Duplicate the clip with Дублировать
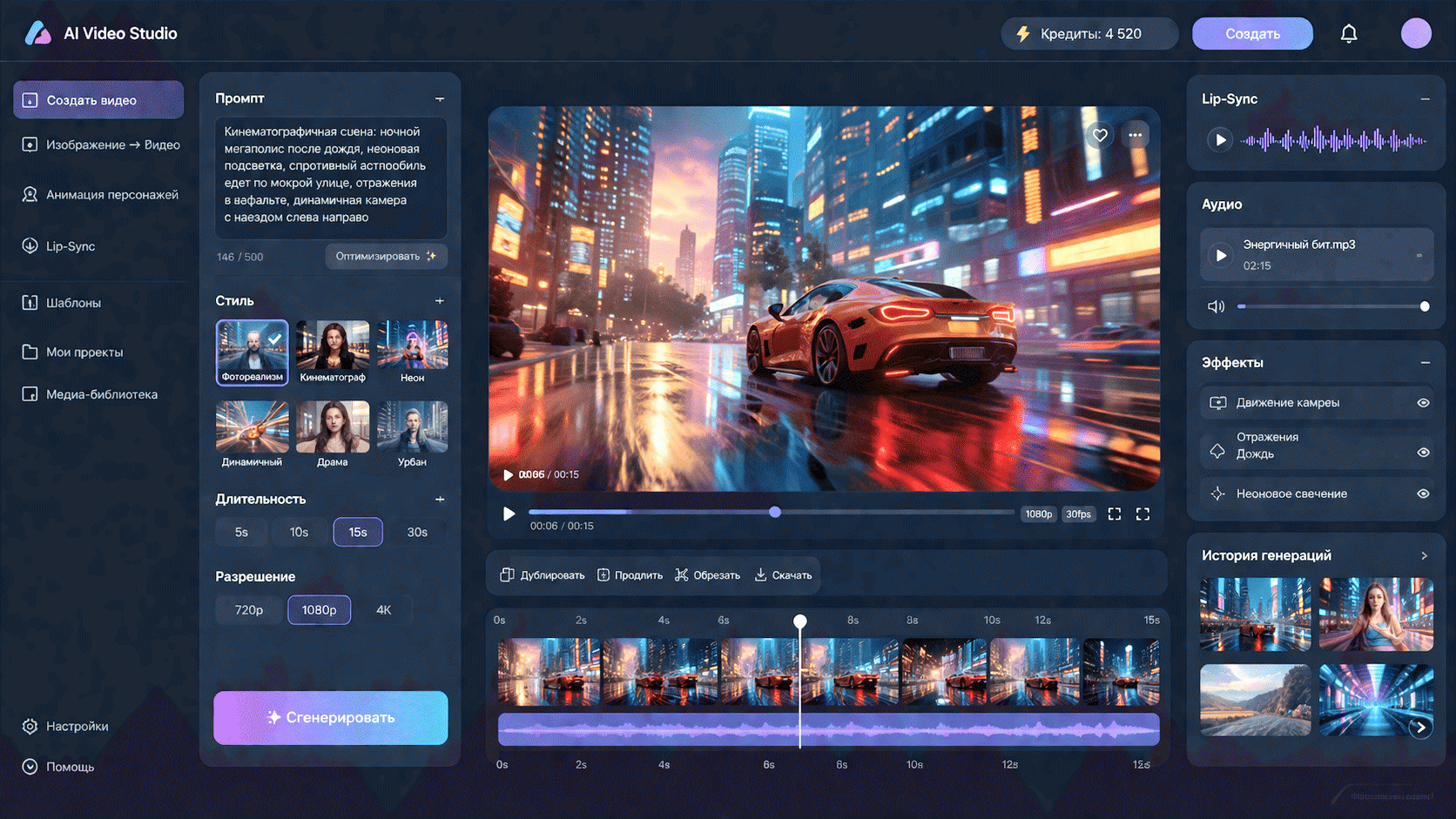 (543, 575)
